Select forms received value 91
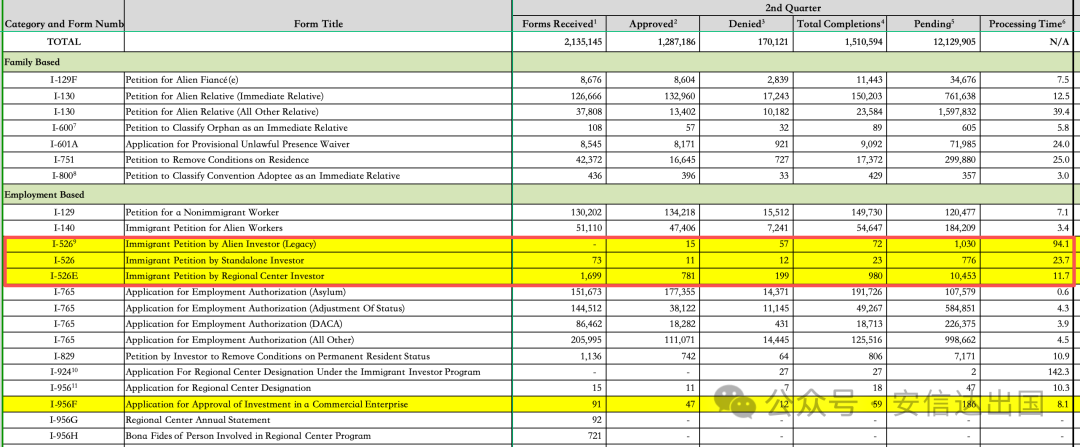 596,404
